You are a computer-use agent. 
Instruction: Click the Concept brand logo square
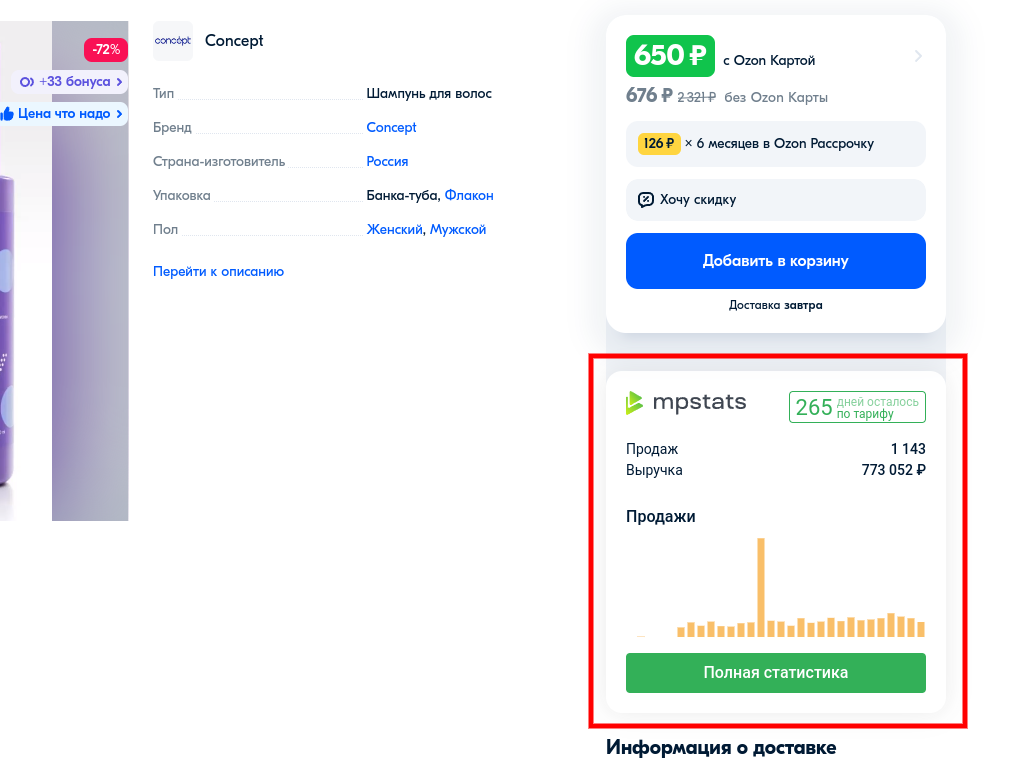tap(172, 40)
